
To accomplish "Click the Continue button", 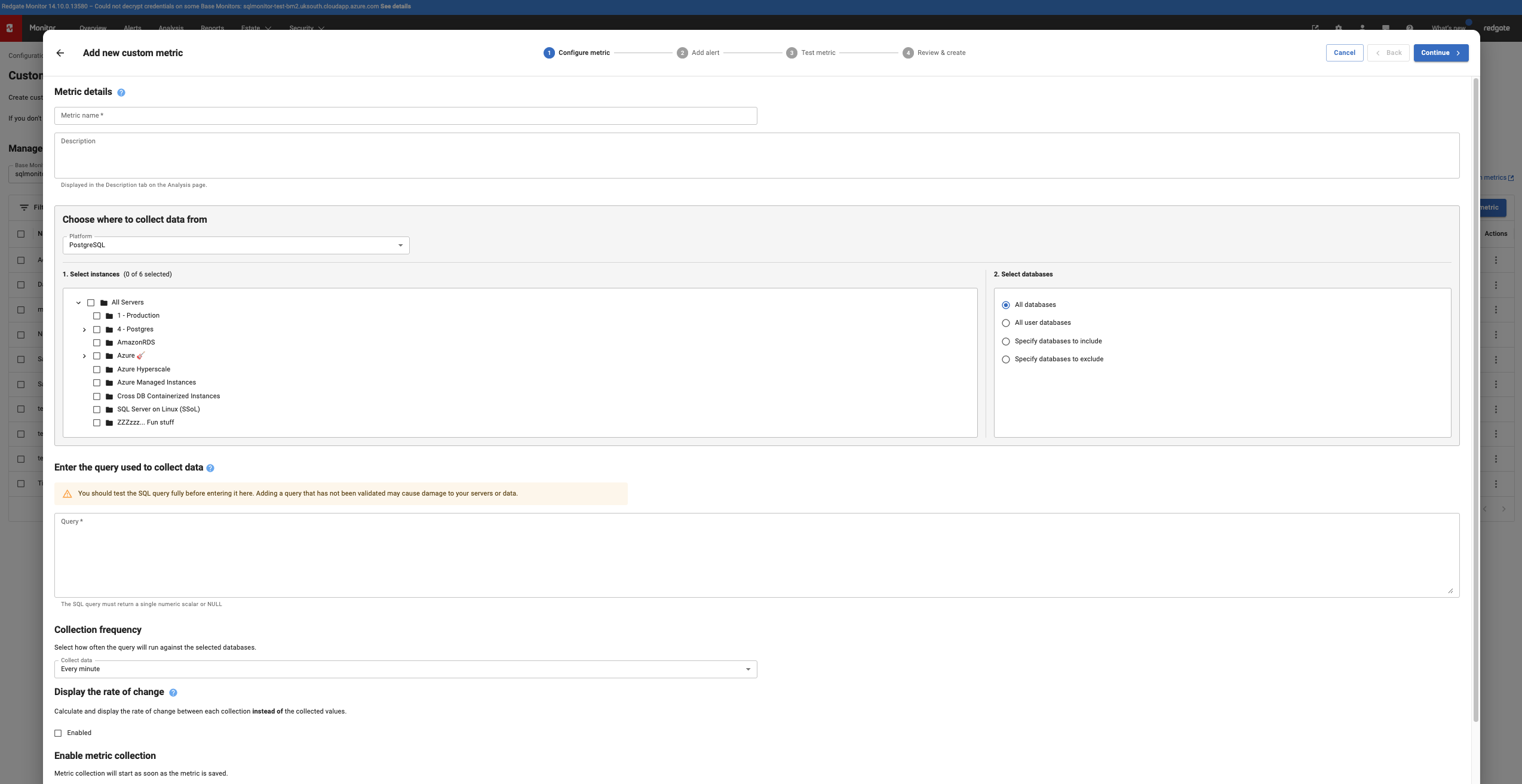I will coord(1441,53).
